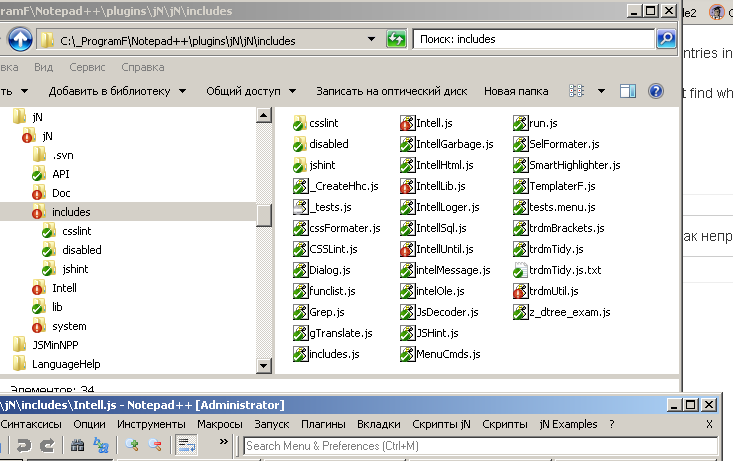This screenshot has height=461, width=733.
Task: Open the Справка menu in Explorer
Action: pos(143,67)
